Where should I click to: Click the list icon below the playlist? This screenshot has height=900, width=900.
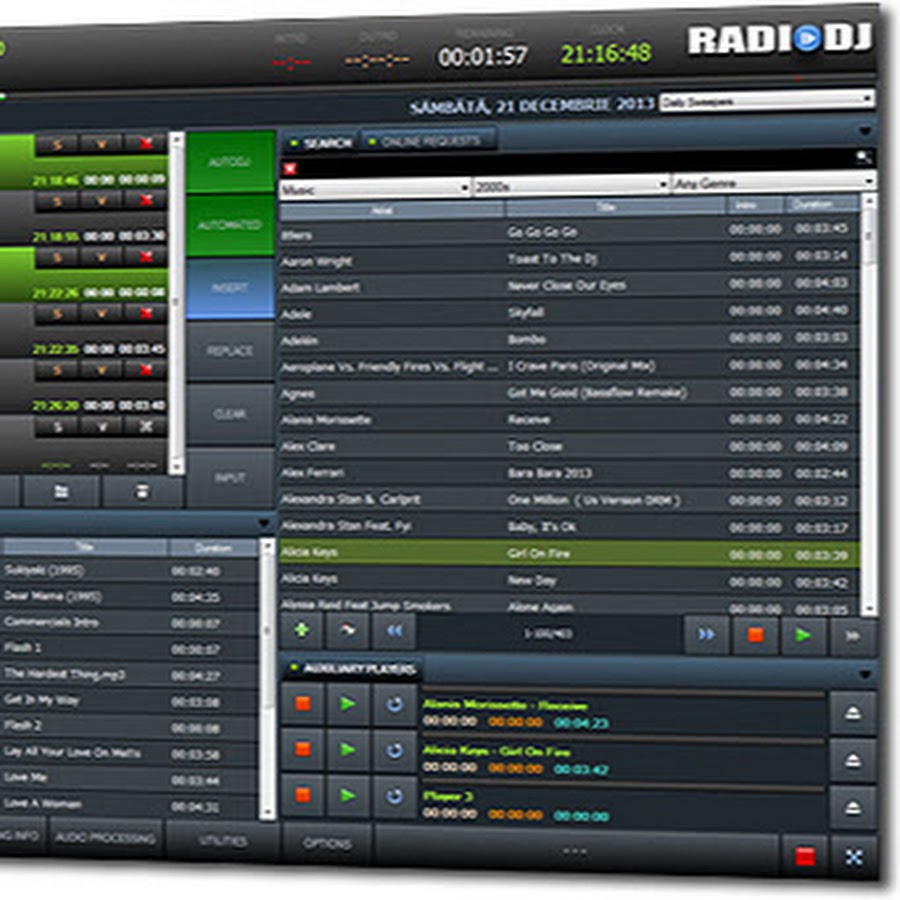point(142,492)
